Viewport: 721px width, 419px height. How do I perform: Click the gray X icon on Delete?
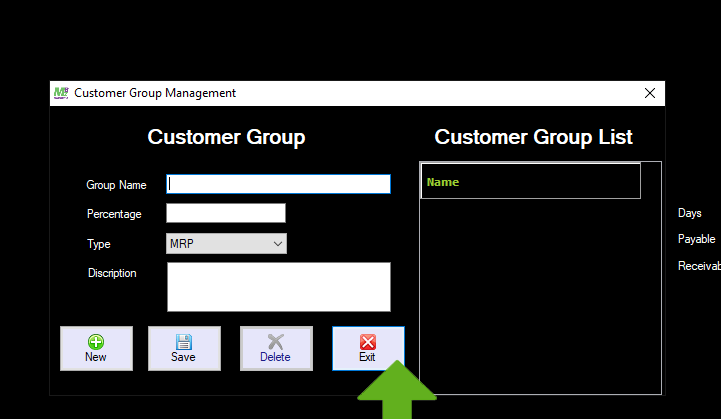pos(276,342)
